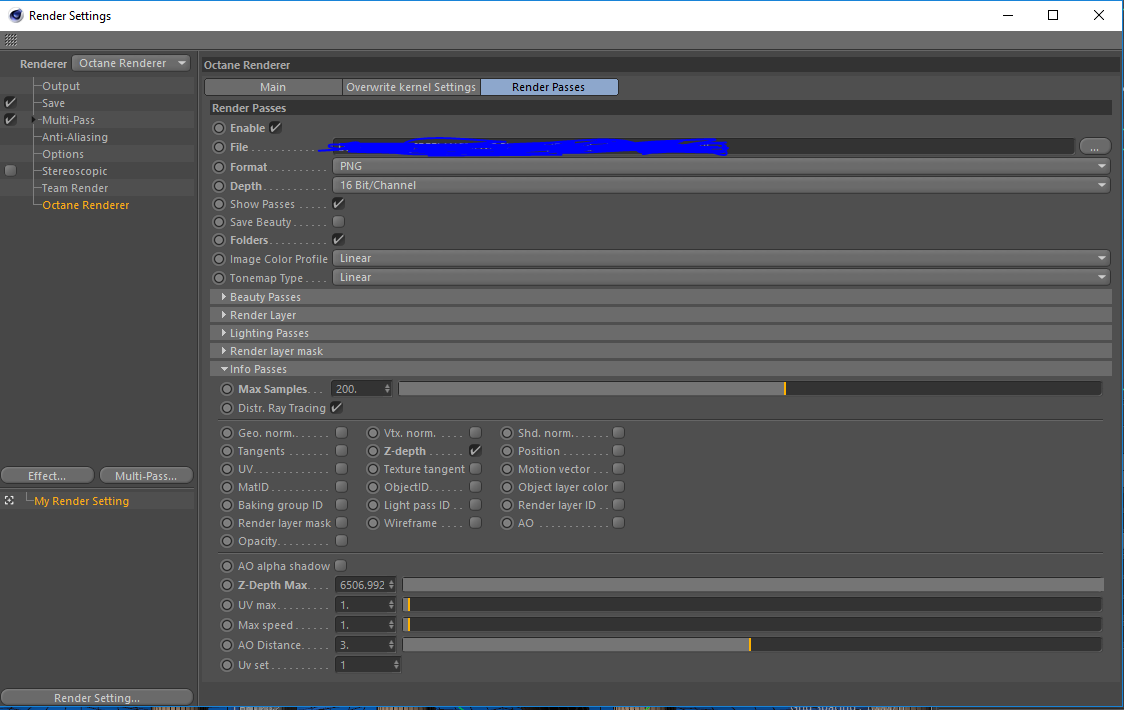Viewport: 1124px width, 710px height.
Task: Open the Renderer dropdown showing Octane Renderer
Action: click(131, 63)
